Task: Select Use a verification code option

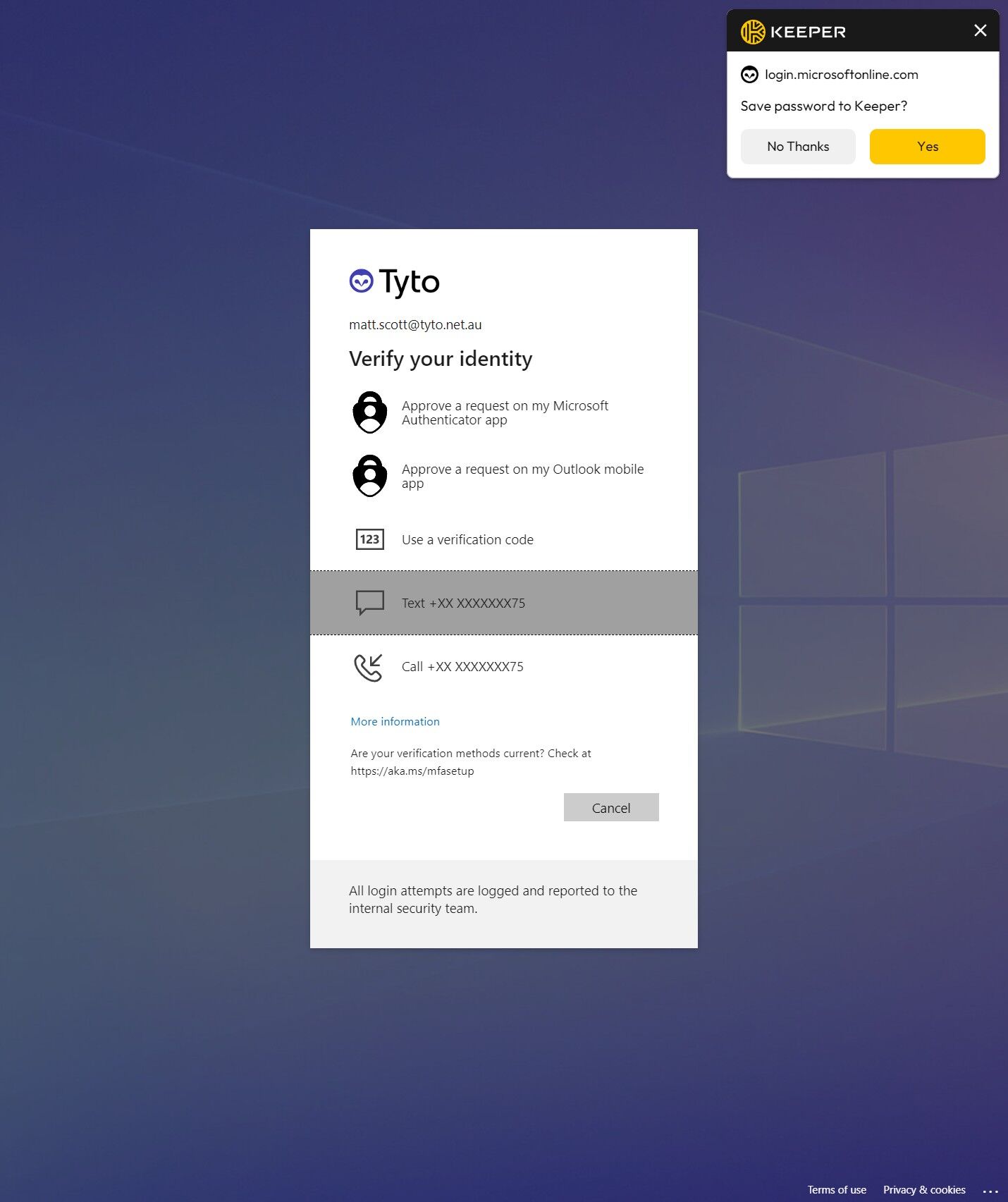Action: pos(504,539)
